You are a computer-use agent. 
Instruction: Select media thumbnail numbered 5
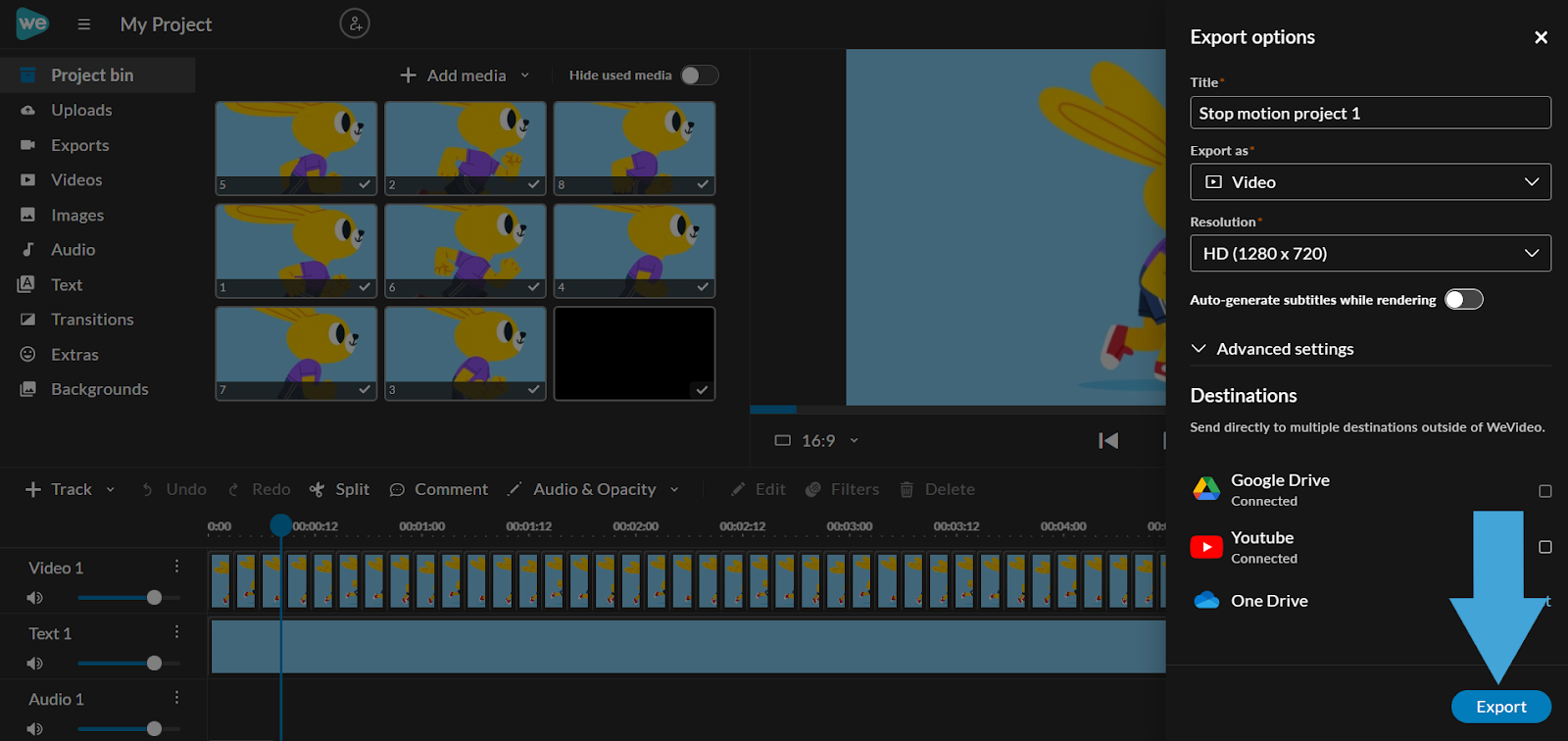(296, 148)
